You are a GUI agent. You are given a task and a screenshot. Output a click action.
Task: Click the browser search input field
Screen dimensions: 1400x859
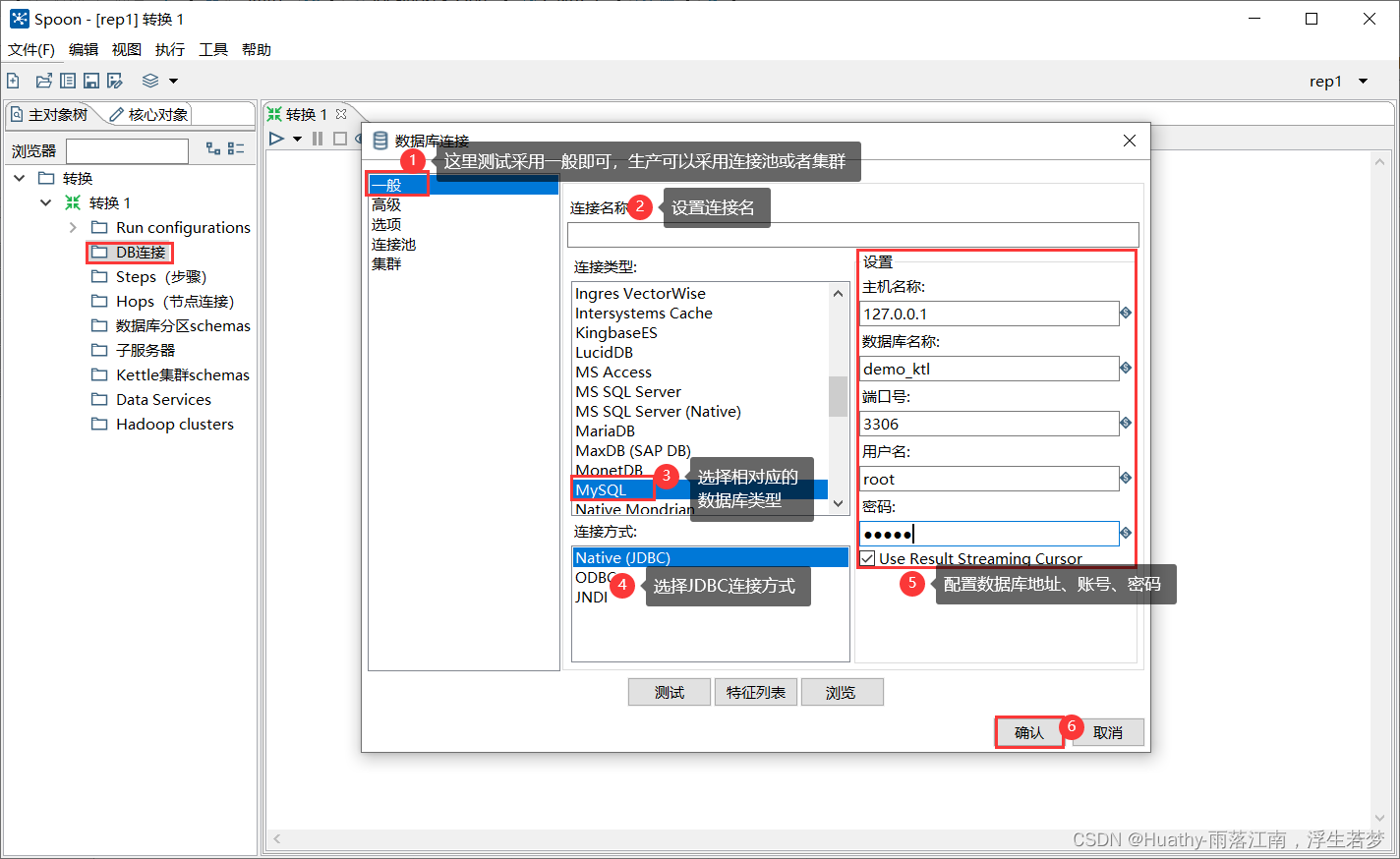click(127, 150)
